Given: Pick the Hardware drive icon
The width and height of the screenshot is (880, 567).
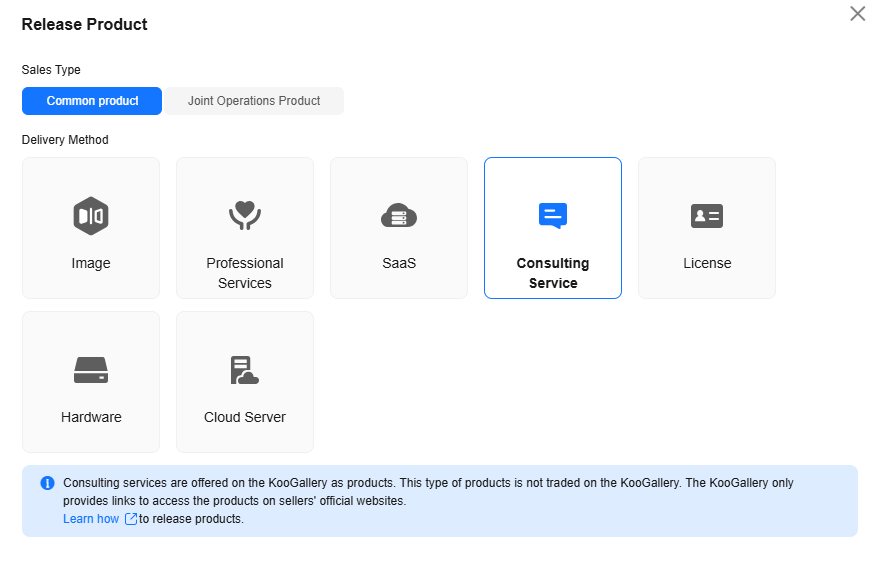Looking at the screenshot, I should [x=91, y=370].
